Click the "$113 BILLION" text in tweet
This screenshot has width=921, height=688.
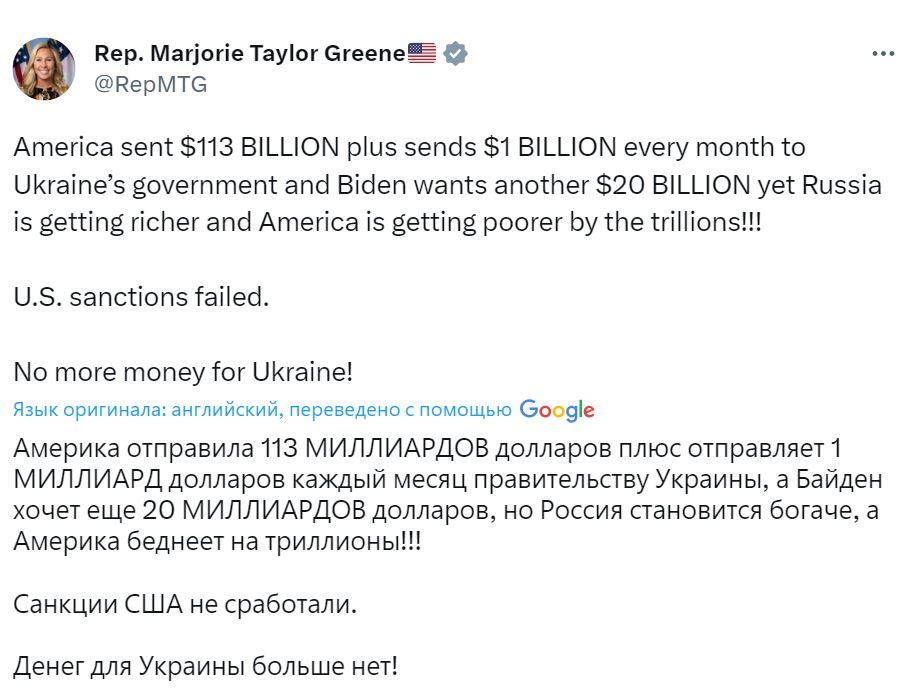(260, 147)
